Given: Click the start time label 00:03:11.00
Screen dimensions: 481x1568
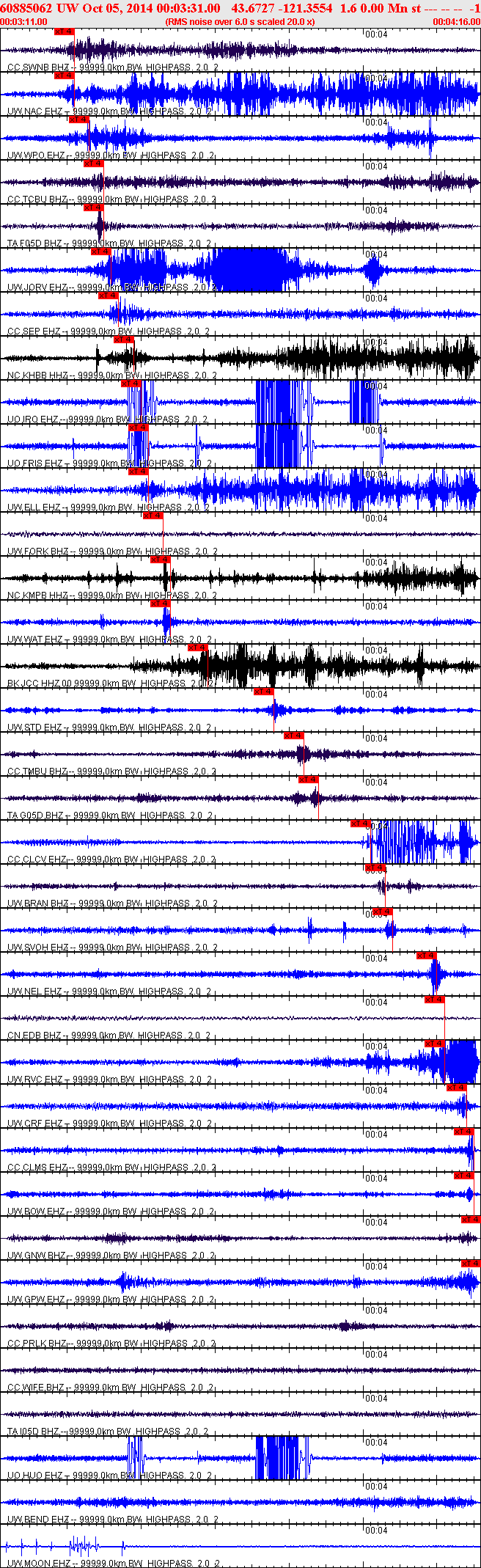Looking at the screenshot, I should [x=24, y=22].
